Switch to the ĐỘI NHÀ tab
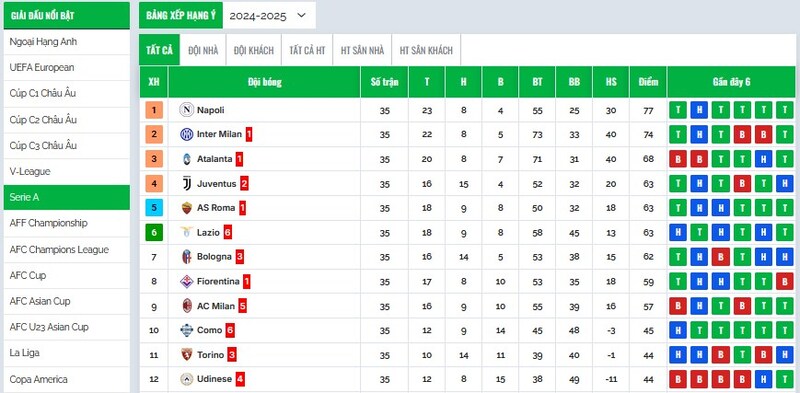Viewport: 800px width, 393px height. tap(203, 50)
